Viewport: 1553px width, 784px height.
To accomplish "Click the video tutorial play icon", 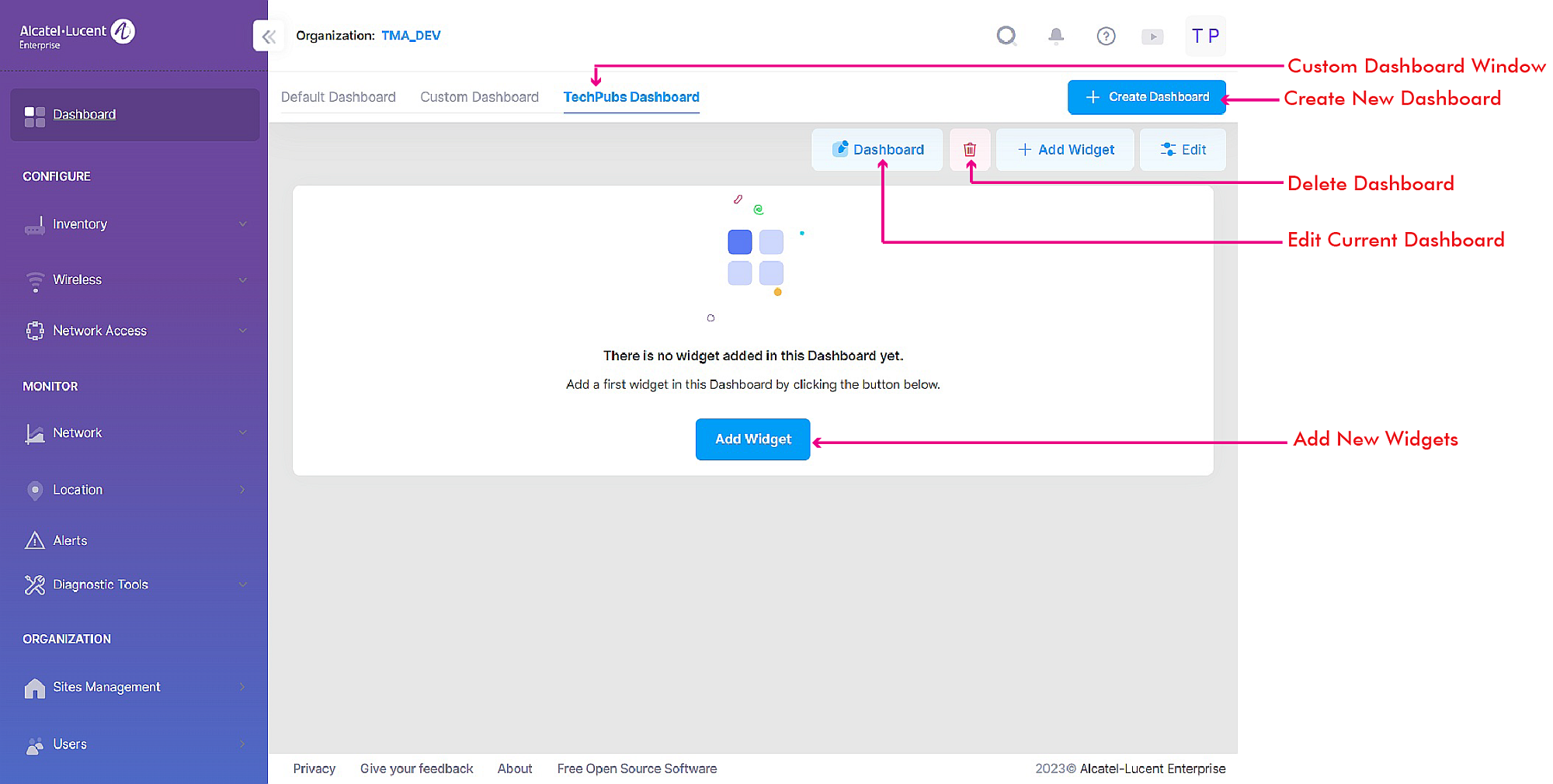I will tap(1152, 36).
